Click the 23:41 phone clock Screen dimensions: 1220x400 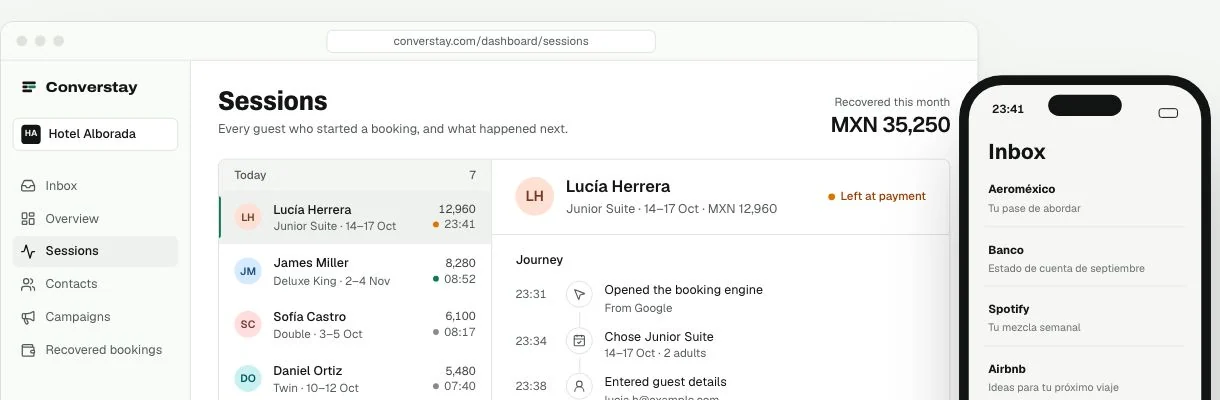pyautogui.click(x=1007, y=109)
